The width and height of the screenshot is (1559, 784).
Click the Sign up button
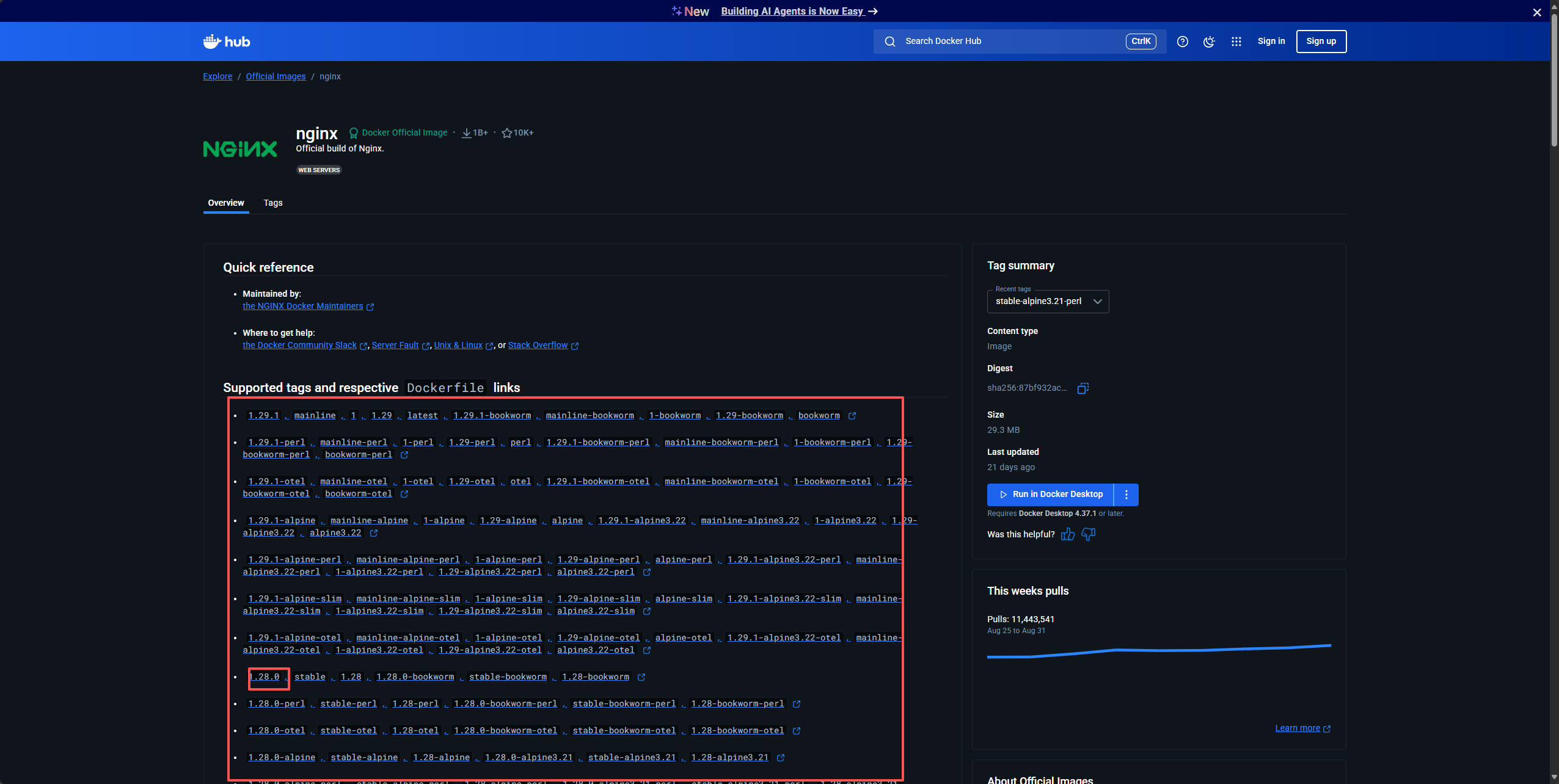coord(1321,42)
